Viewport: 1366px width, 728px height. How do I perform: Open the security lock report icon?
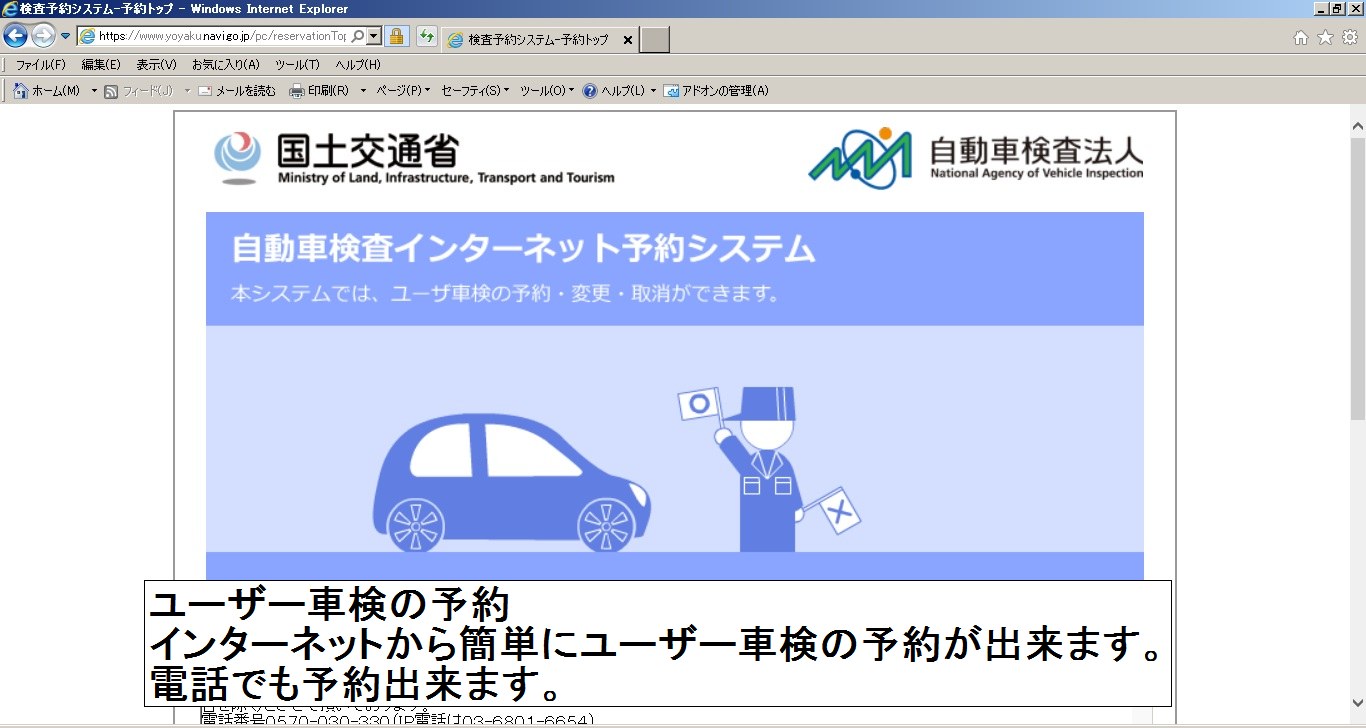(397, 37)
